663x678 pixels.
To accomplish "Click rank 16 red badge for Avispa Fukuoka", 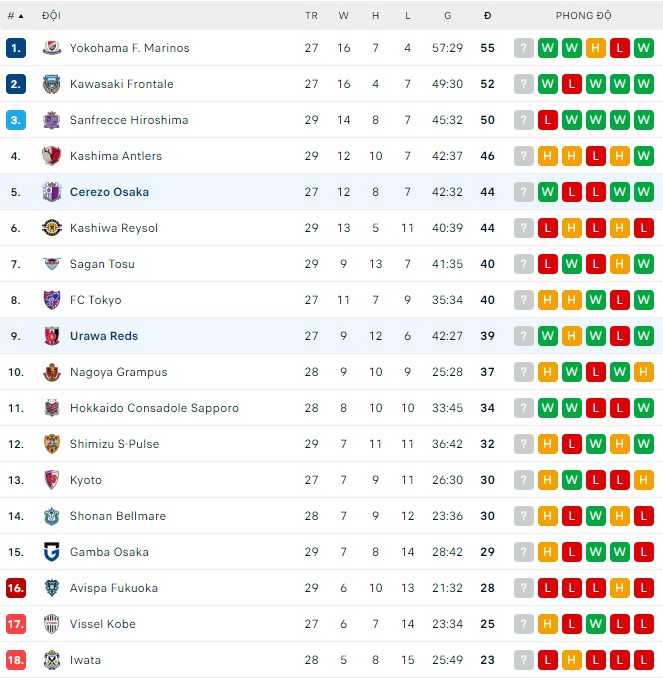I will coord(16,588).
